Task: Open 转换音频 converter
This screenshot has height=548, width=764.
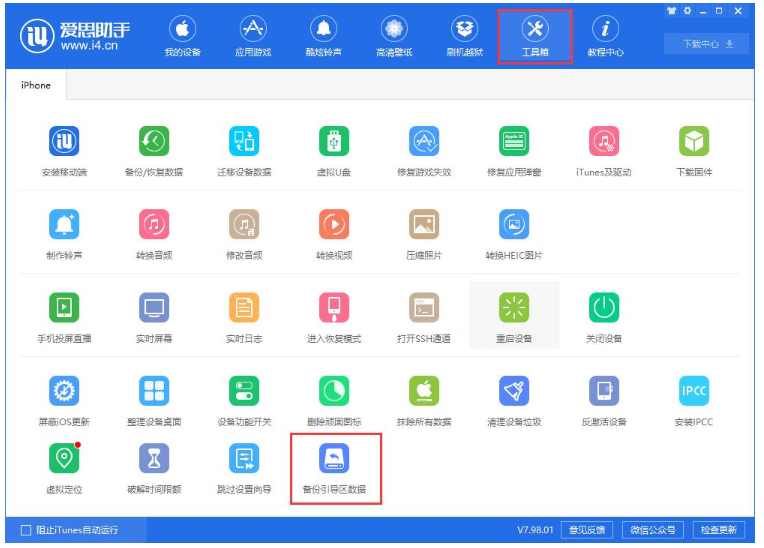Action: tap(154, 225)
